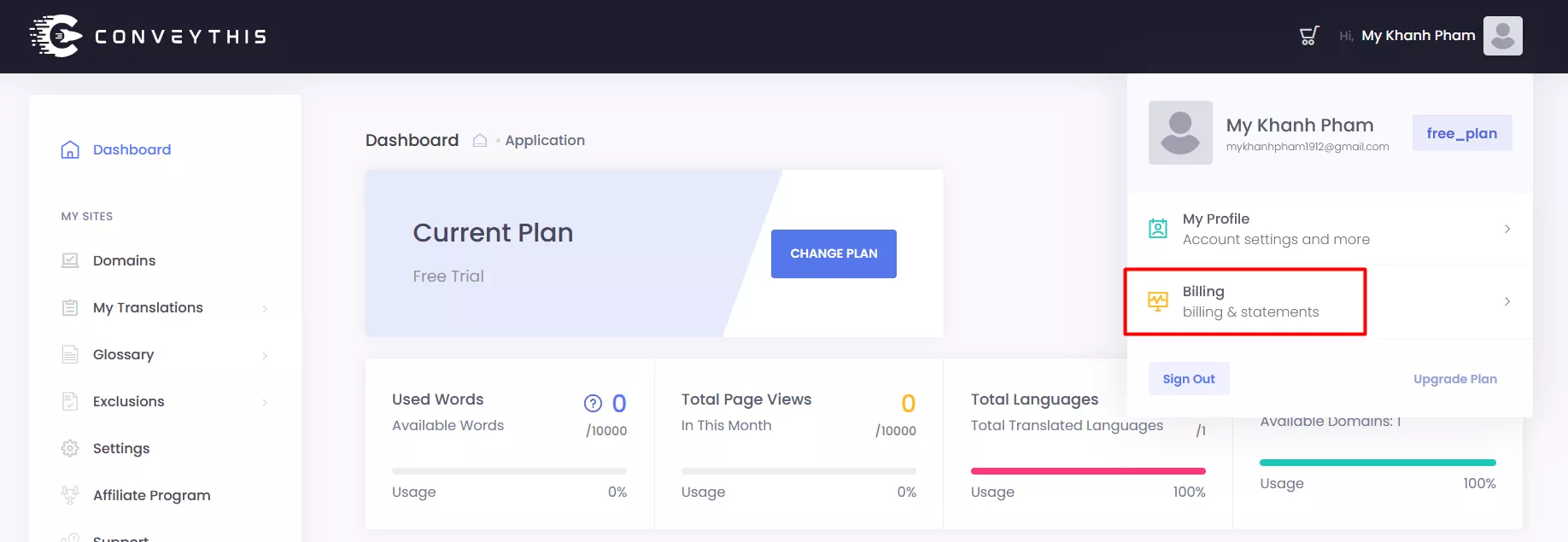Open Billing & statements entry

pos(1249,301)
